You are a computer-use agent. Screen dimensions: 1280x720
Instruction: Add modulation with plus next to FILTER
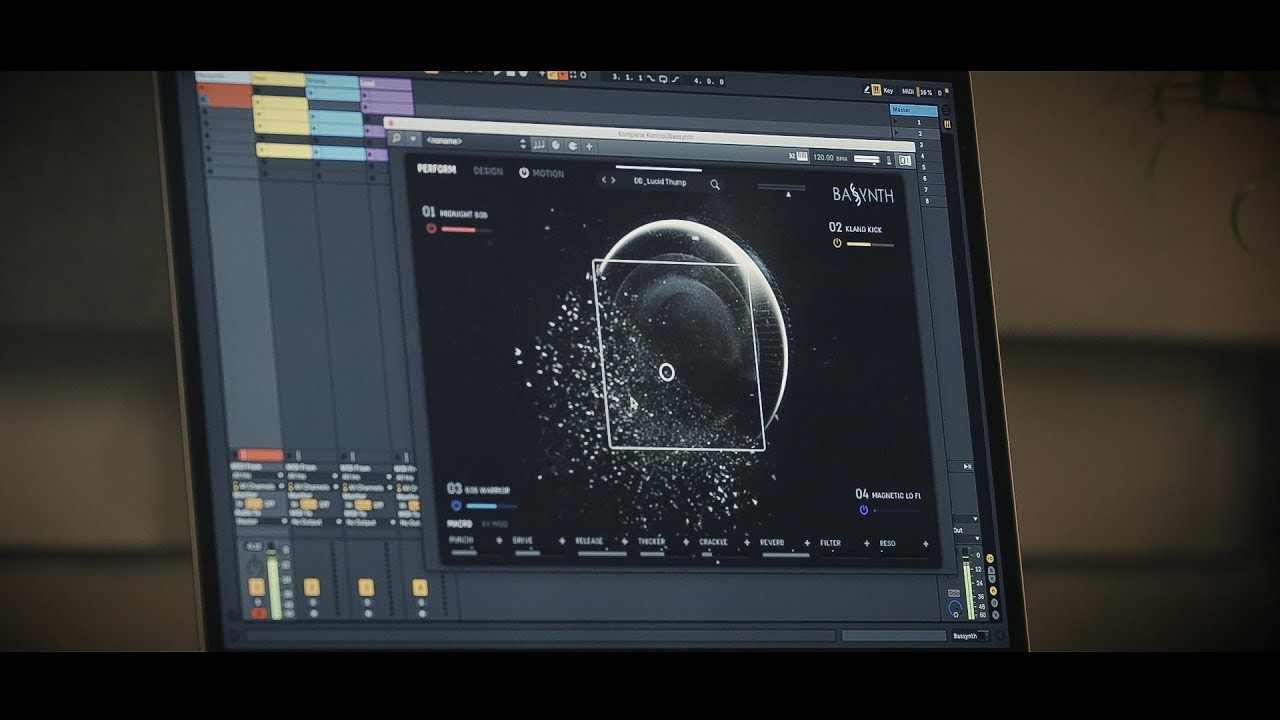click(x=866, y=544)
